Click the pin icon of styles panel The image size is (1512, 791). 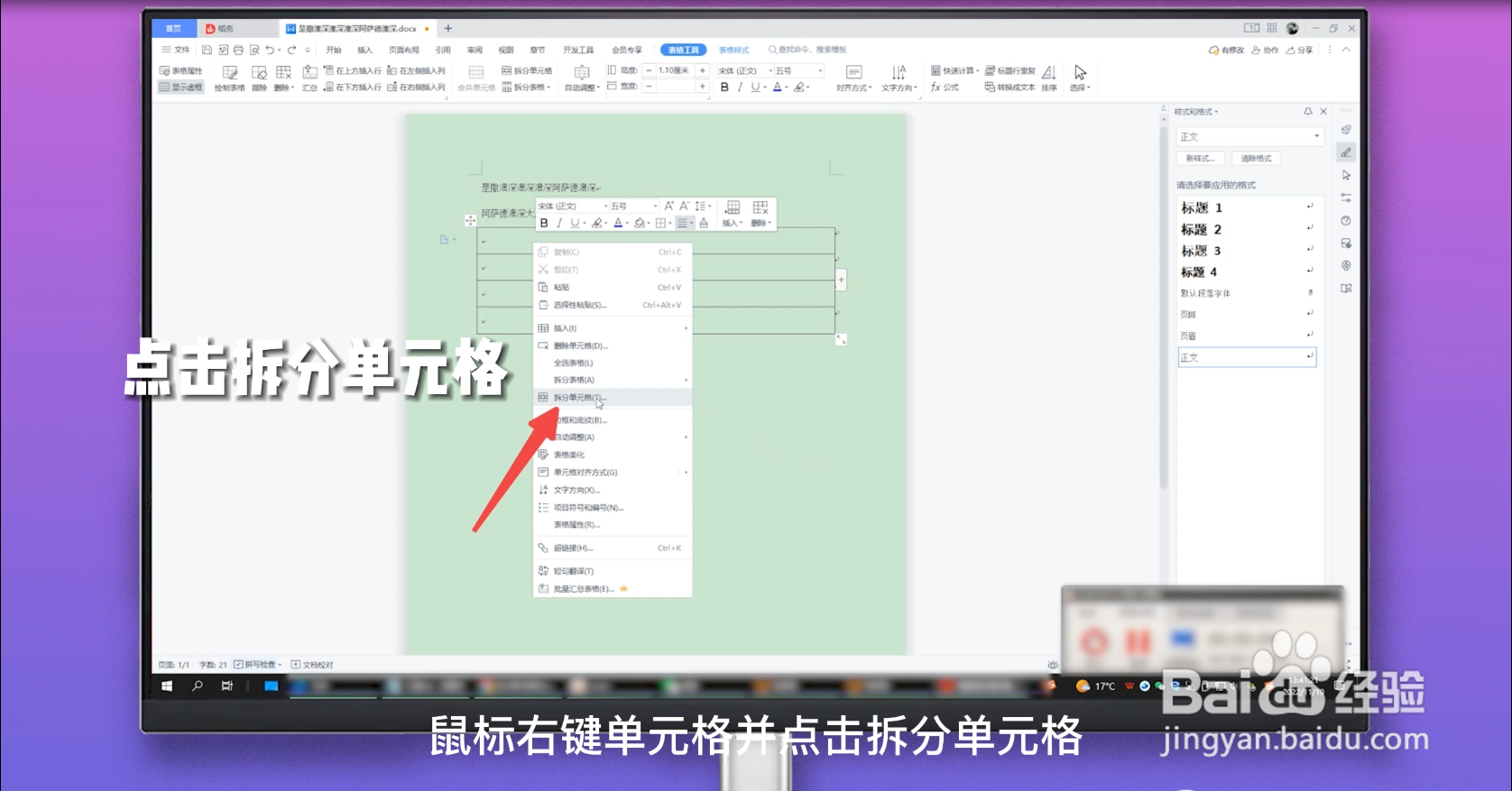1308,112
